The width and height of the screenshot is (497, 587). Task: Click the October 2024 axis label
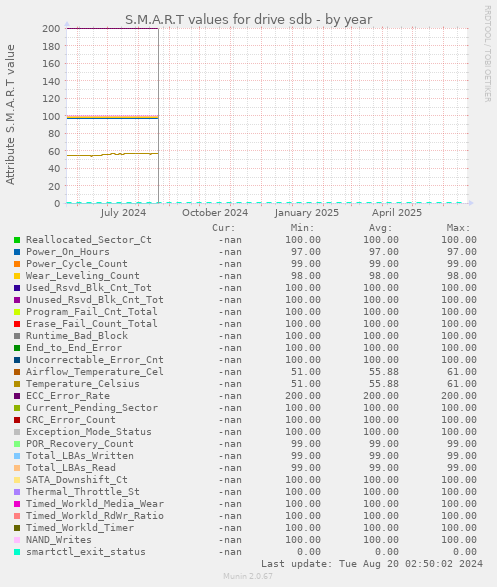point(215,213)
